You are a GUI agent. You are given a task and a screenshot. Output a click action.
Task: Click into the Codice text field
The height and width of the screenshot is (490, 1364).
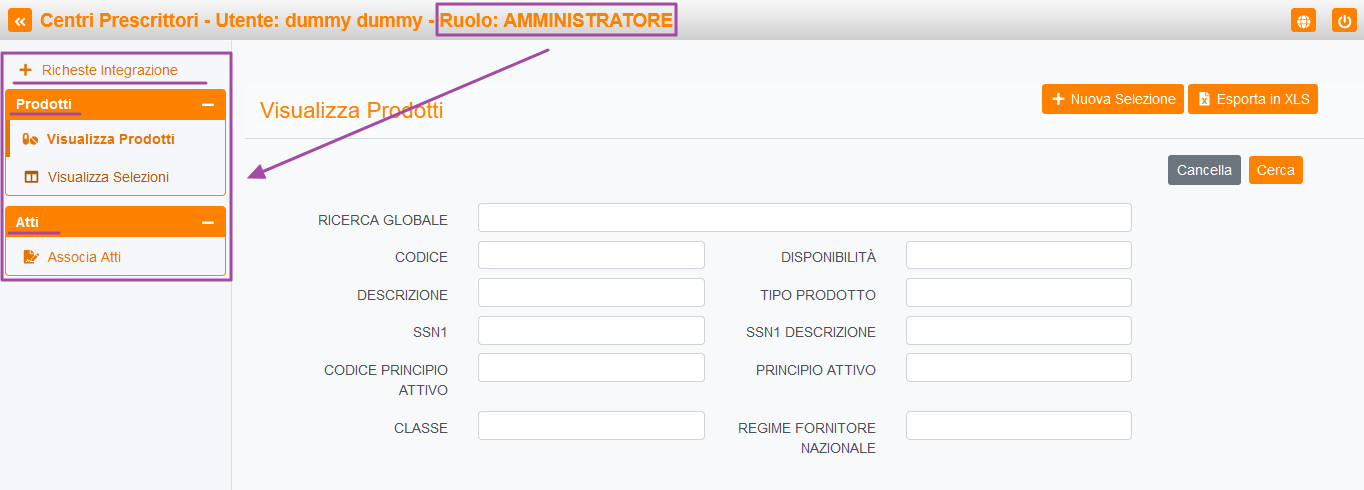coord(591,255)
